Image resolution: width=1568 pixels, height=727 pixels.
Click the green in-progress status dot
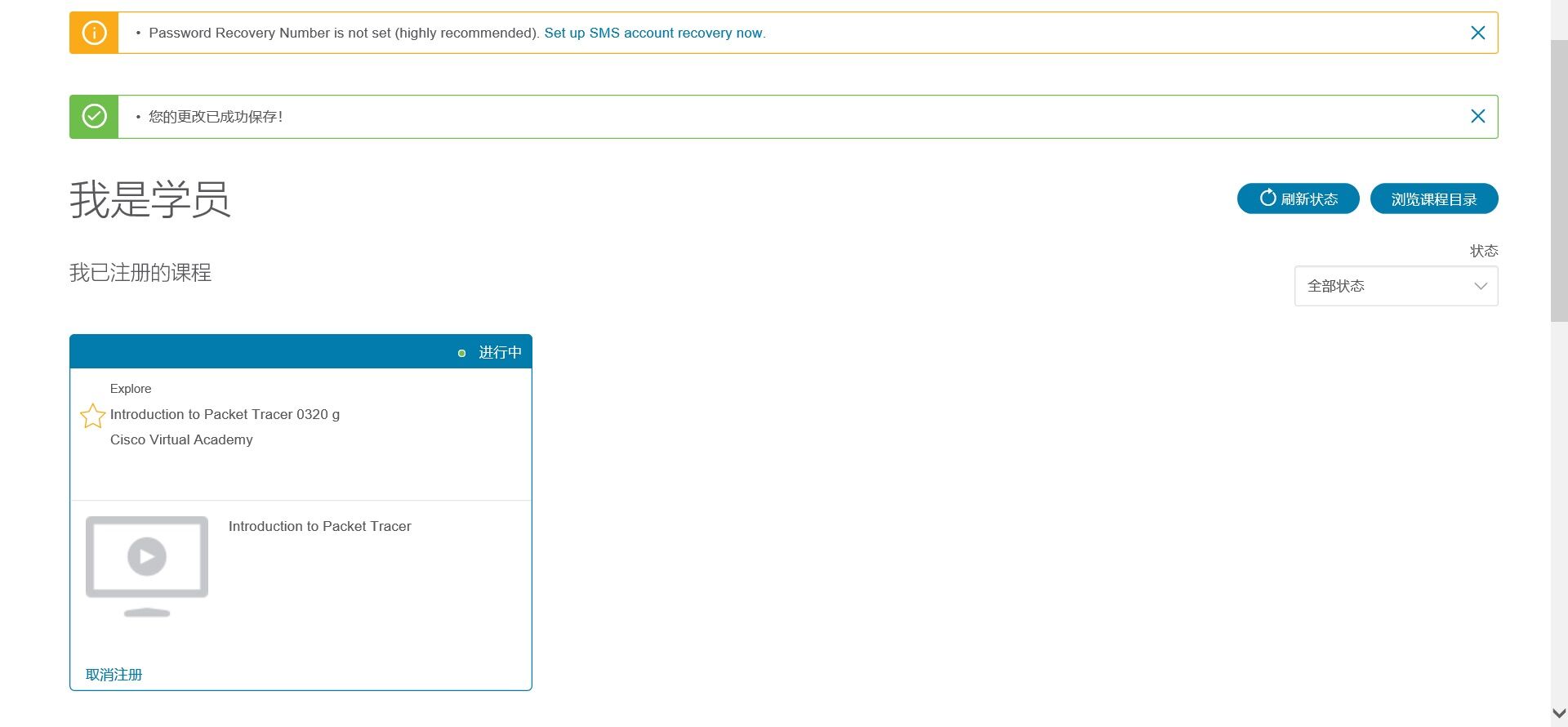(x=461, y=353)
